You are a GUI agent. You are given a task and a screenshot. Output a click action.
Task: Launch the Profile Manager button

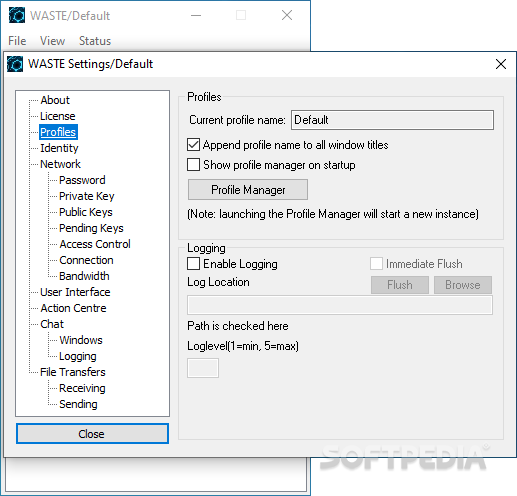coord(248,190)
